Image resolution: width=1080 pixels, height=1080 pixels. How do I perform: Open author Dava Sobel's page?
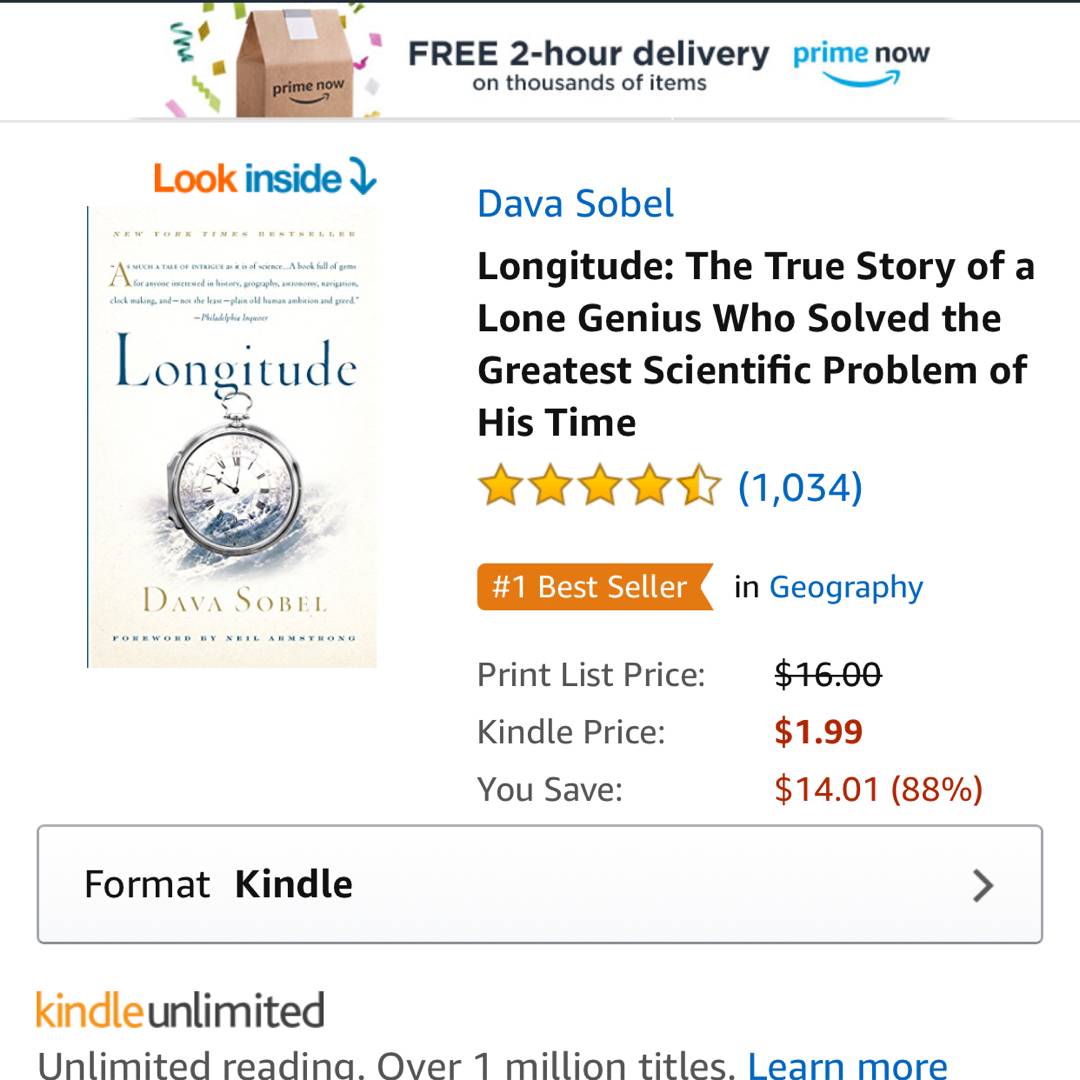[x=575, y=203]
